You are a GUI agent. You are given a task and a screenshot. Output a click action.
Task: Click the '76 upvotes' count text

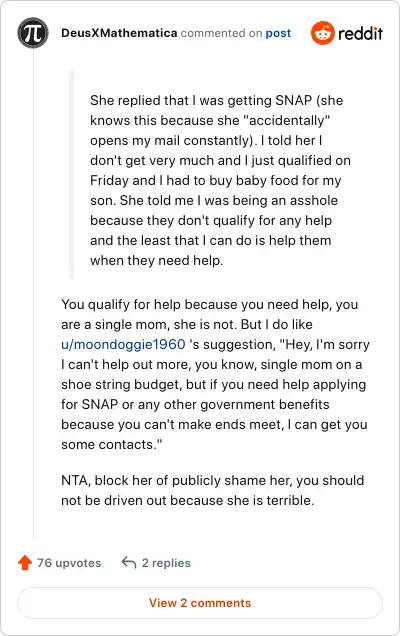click(x=69, y=563)
